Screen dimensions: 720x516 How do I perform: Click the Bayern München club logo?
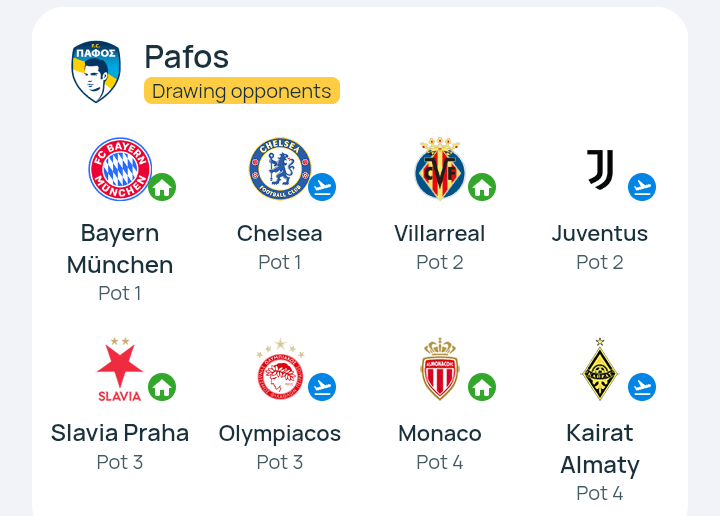(120, 169)
